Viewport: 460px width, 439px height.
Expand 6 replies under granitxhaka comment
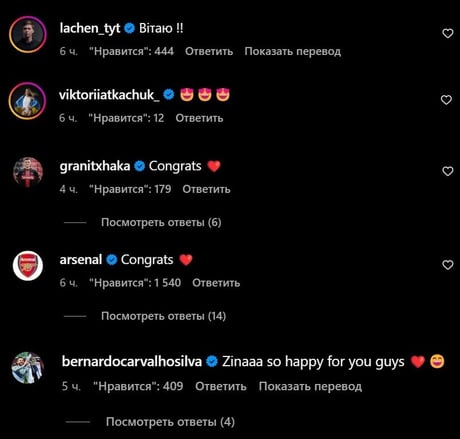click(x=161, y=222)
